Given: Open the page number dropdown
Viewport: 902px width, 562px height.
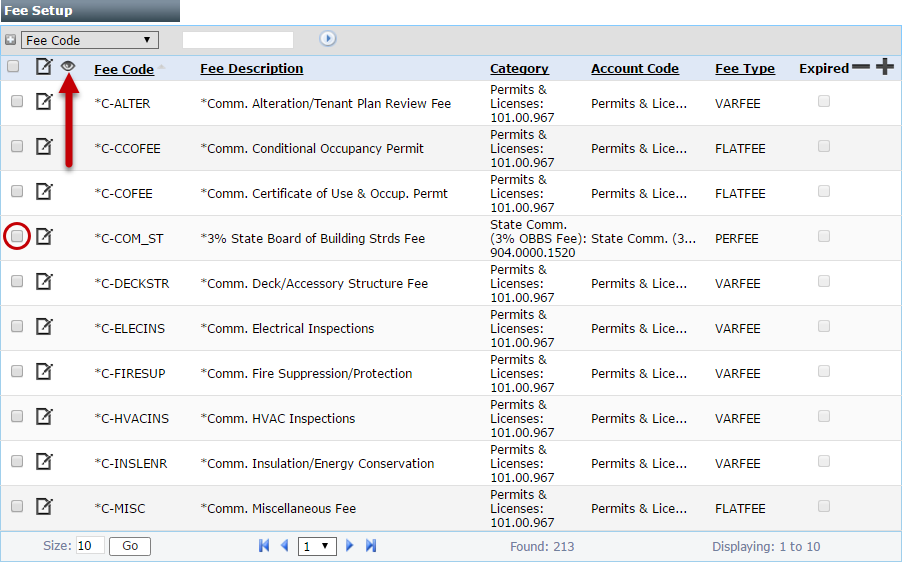Looking at the screenshot, I should (x=318, y=546).
